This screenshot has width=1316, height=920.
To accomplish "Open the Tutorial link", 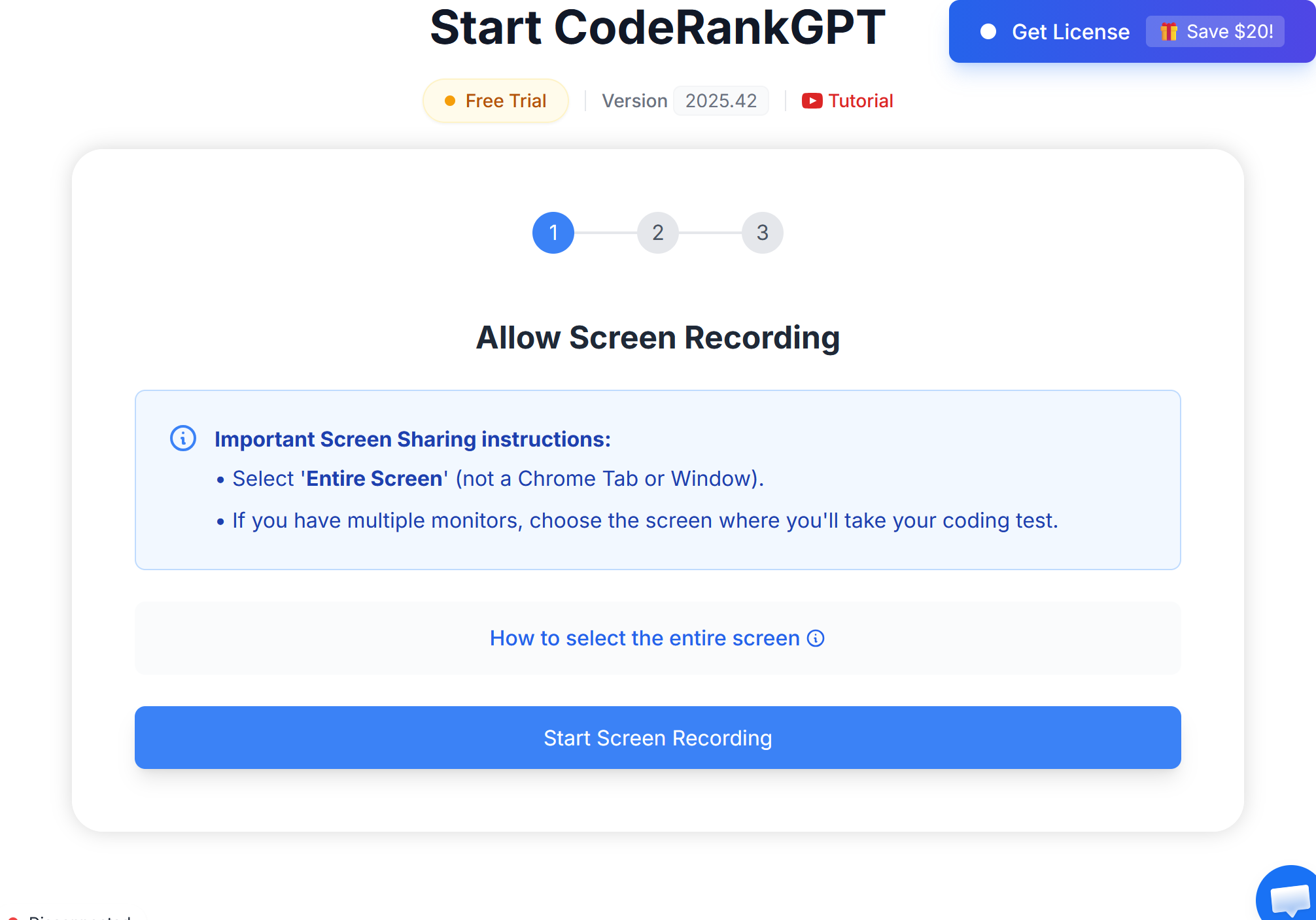I will click(860, 101).
